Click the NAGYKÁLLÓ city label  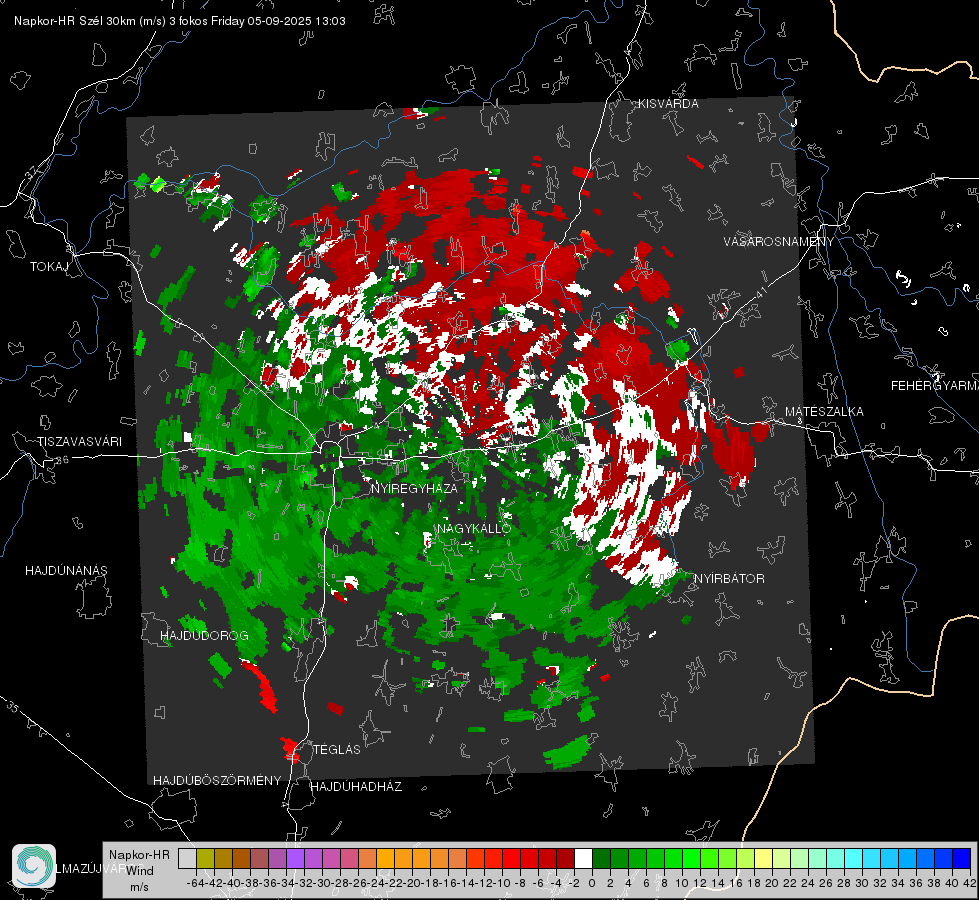click(x=474, y=528)
